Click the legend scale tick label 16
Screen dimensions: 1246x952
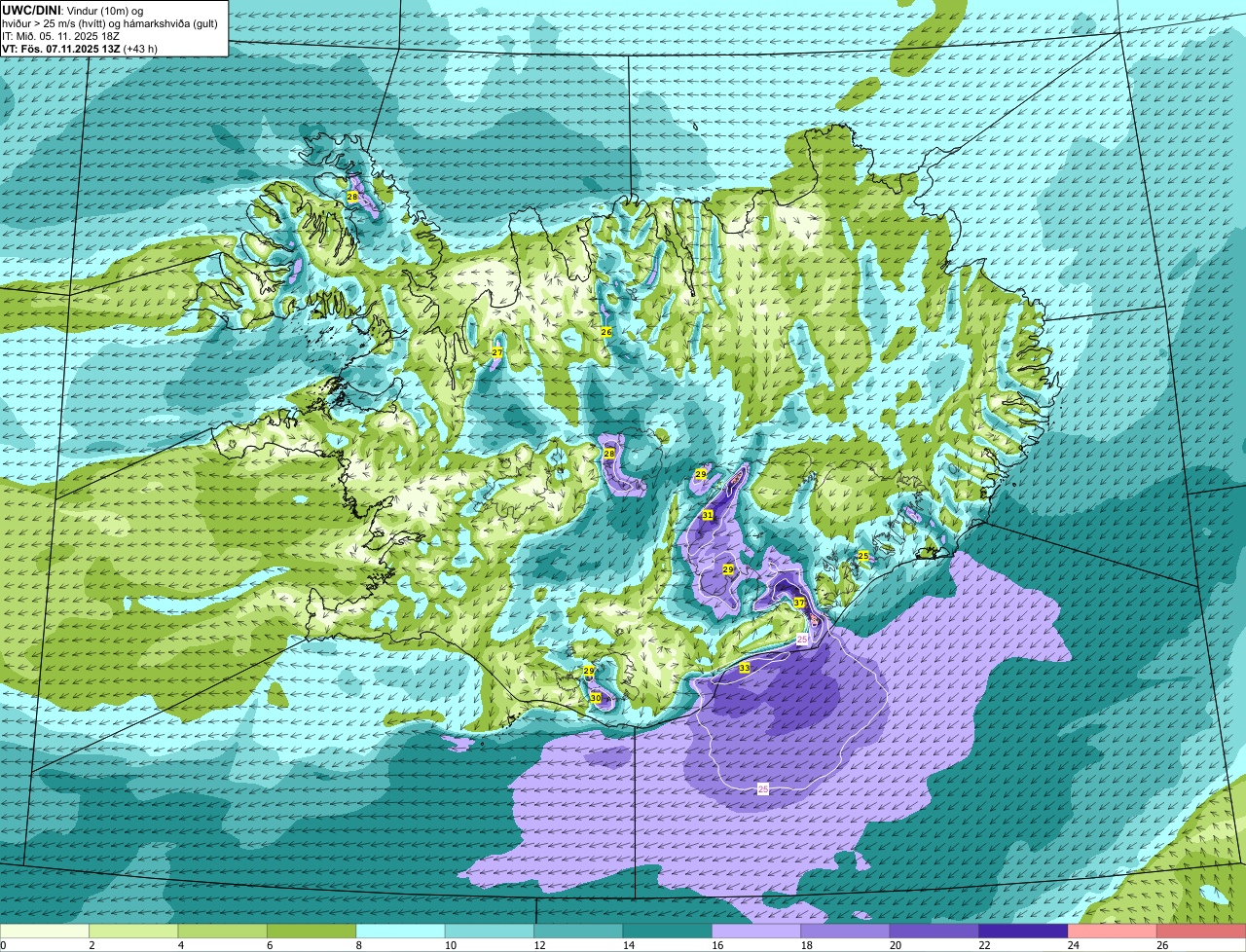point(716,945)
